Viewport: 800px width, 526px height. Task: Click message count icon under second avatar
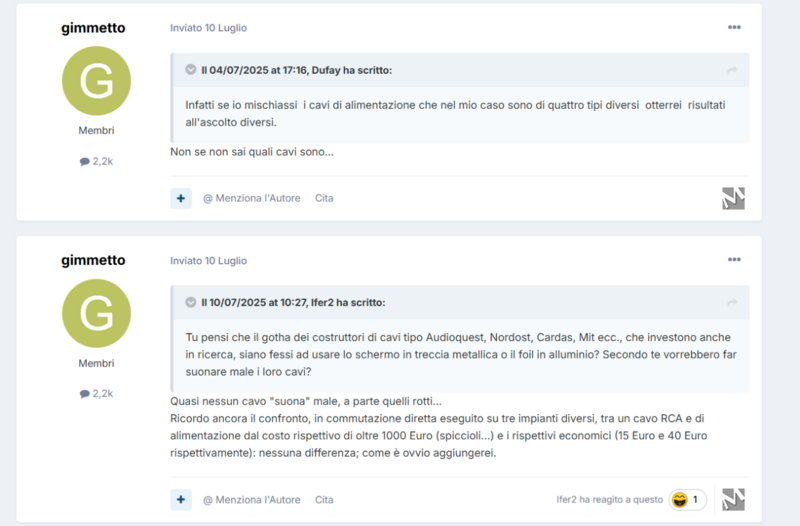click(x=85, y=393)
